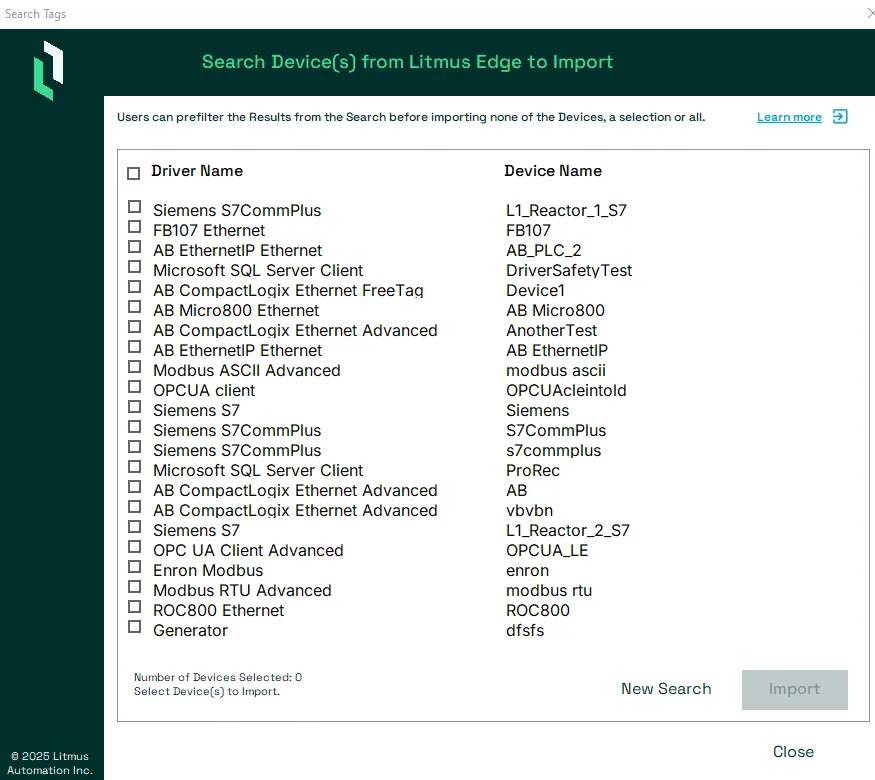This screenshot has height=780, width=875.
Task: Click the Number of Devices Selected text
Action: click(218, 677)
